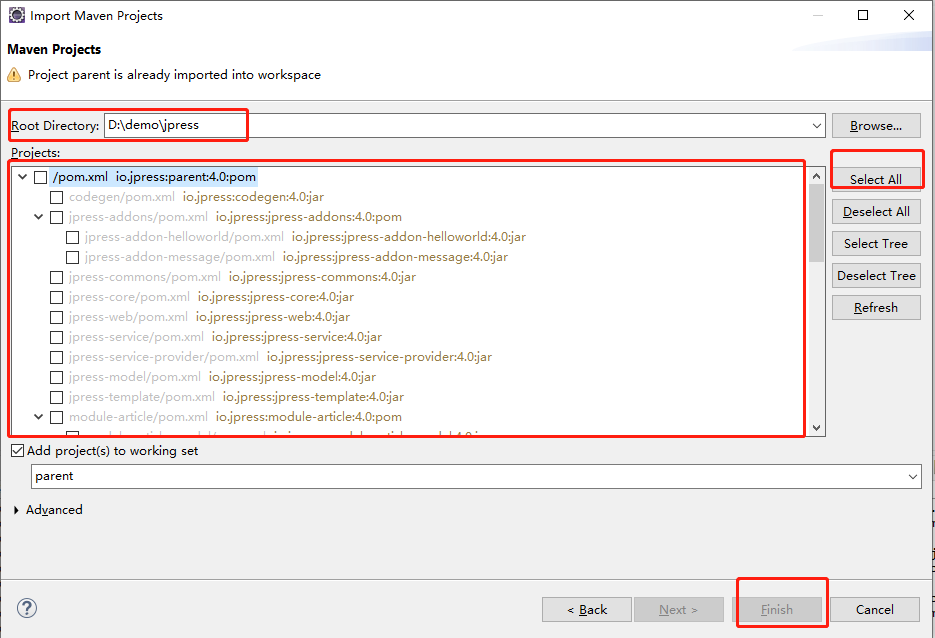Click Select All
Screen dimensions: 935x638
pos(876,179)
